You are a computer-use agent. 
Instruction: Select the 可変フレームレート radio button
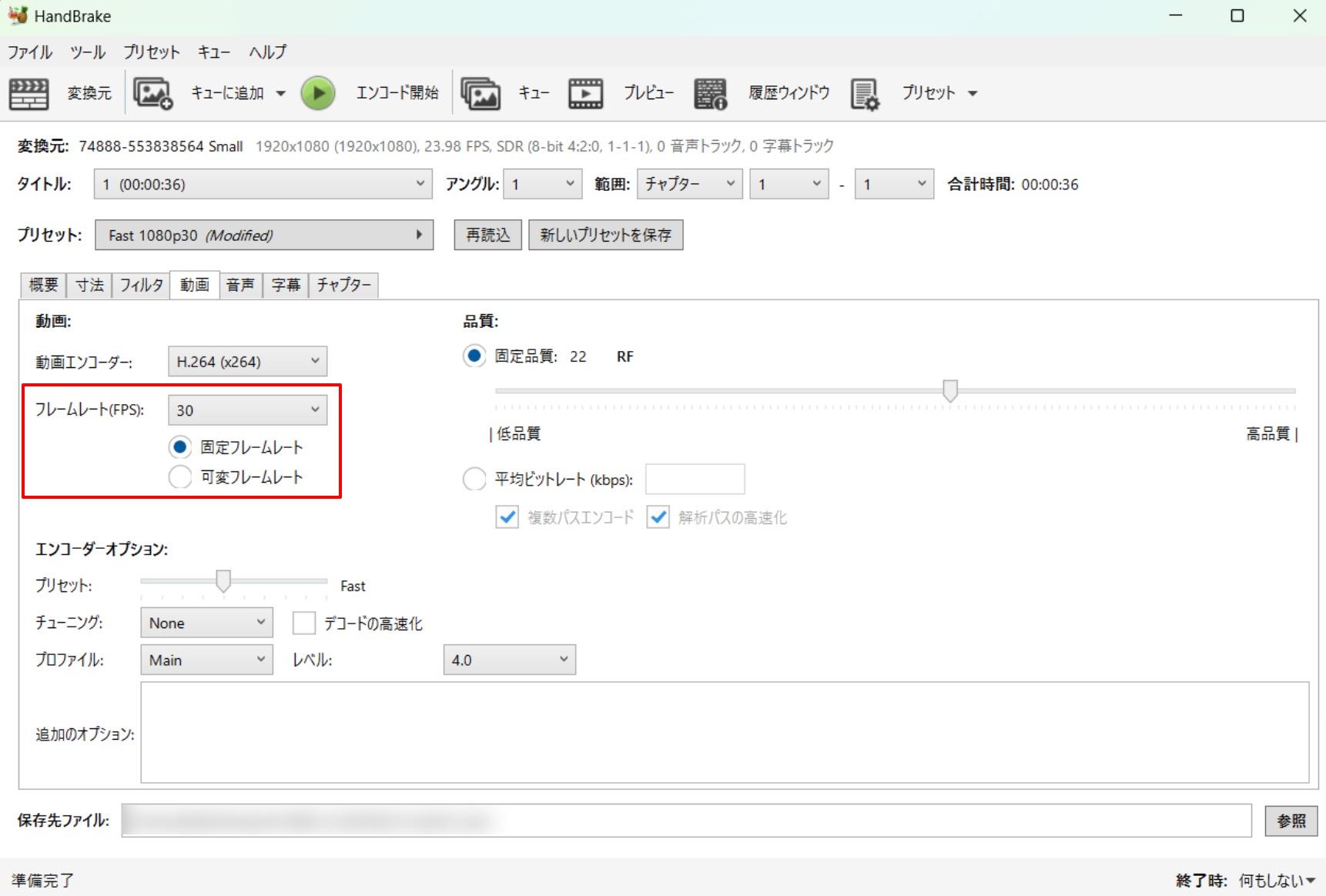(180, 476)
